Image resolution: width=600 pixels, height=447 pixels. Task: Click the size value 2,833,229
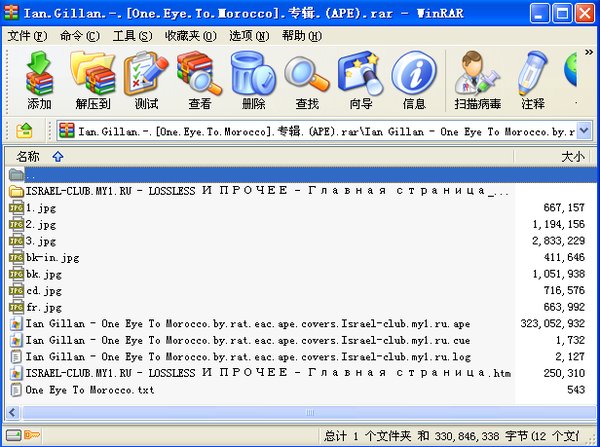tap(558, 241)
